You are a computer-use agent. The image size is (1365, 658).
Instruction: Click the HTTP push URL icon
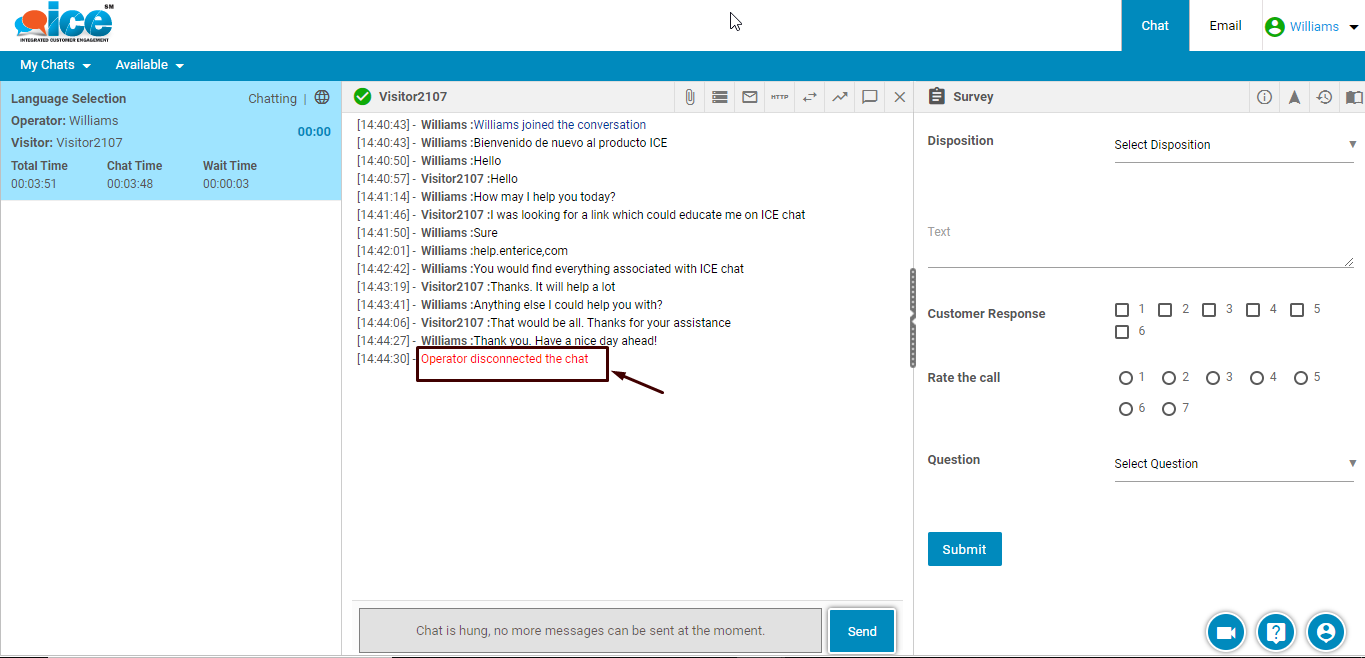click(779, 97)
